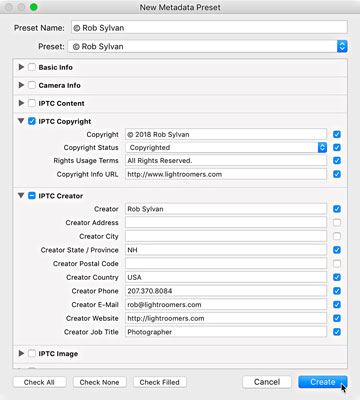Collapse the IPTC Copyright section
360x400 pixels.
[x=21, y=121]
